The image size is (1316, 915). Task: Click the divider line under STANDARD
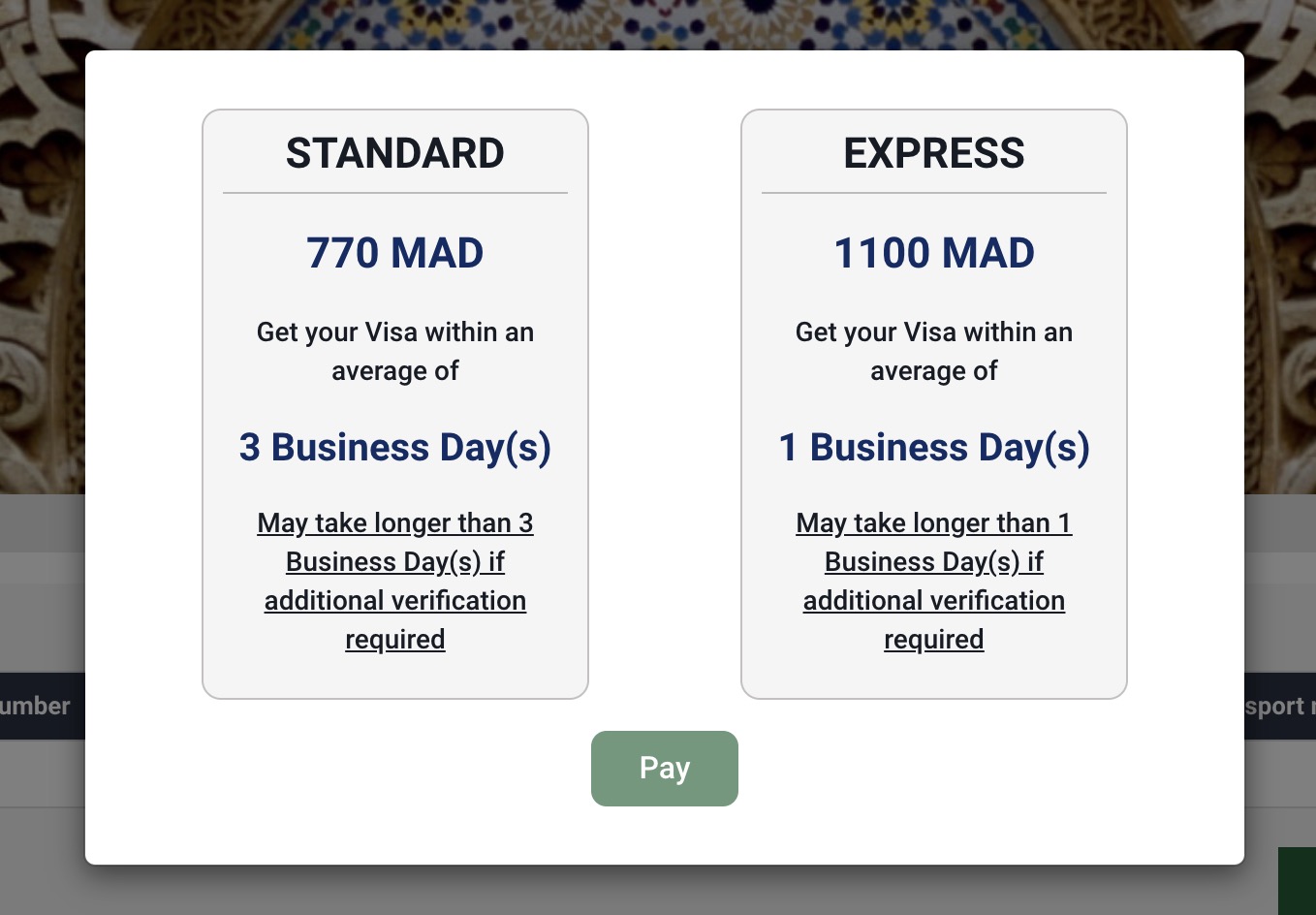coord(394,193)
